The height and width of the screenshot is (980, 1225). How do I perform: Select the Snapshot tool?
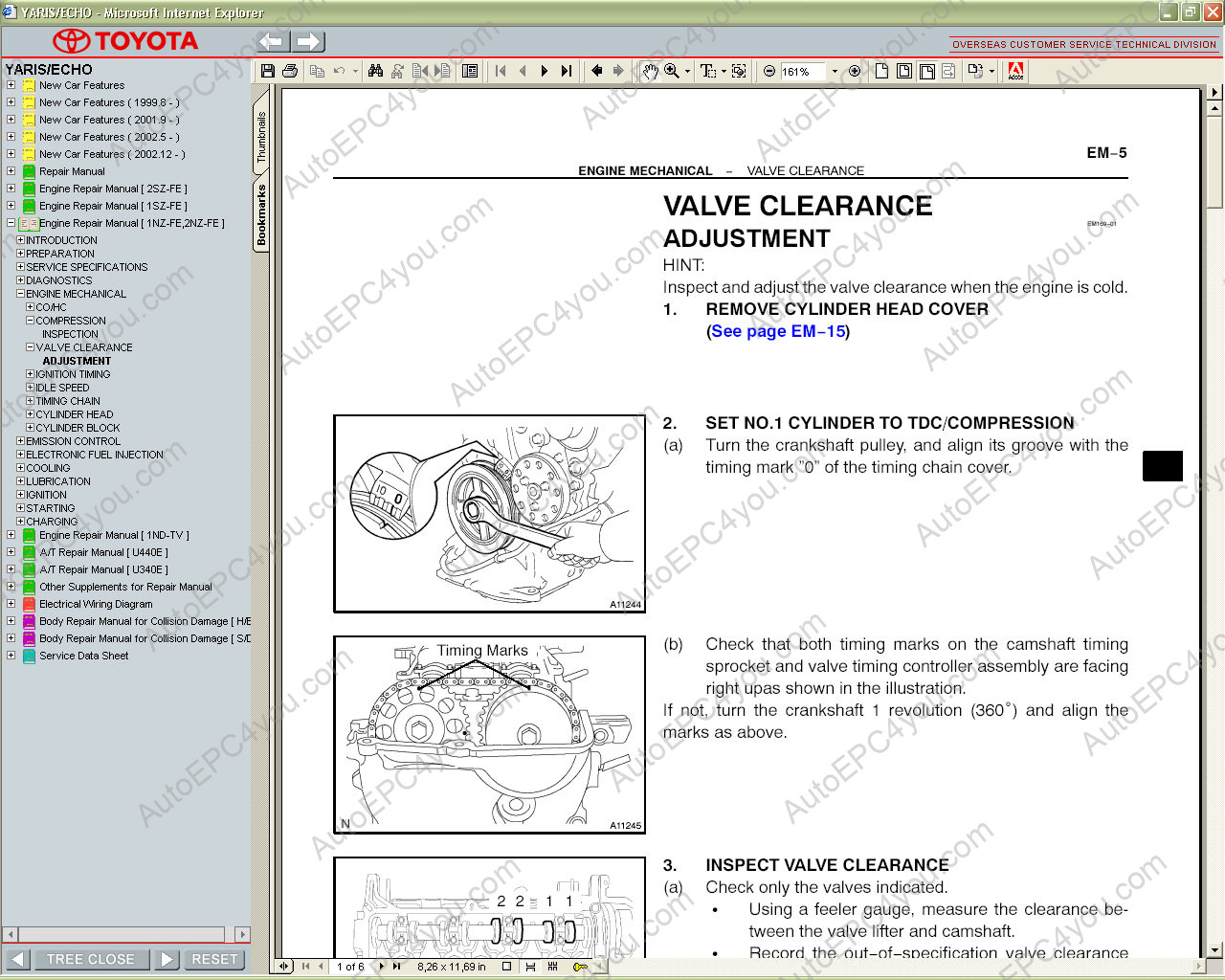click(739, 71)
